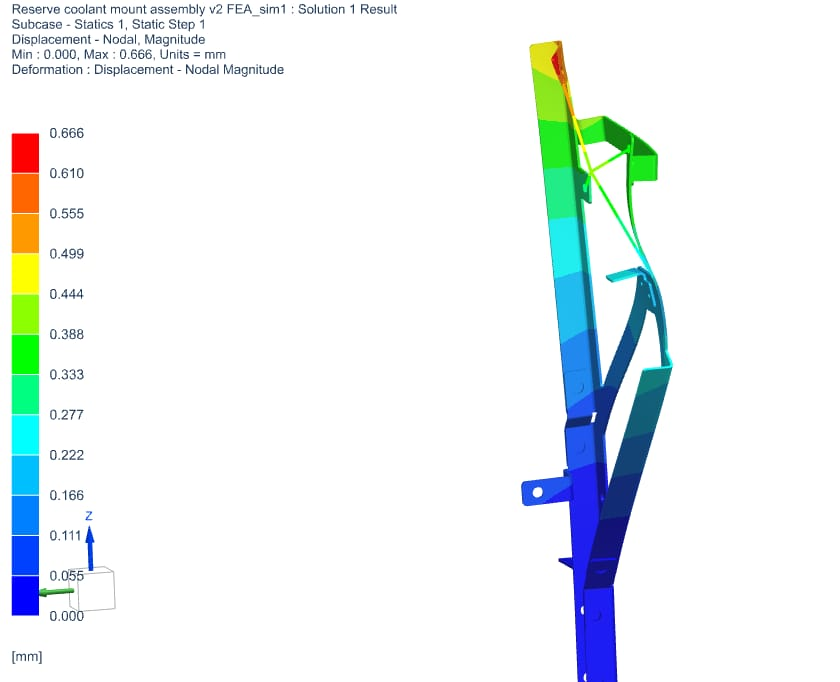Click the darkest blue legend band at bottom
This screenshot has height=682, width=840.
pos(25,596)
